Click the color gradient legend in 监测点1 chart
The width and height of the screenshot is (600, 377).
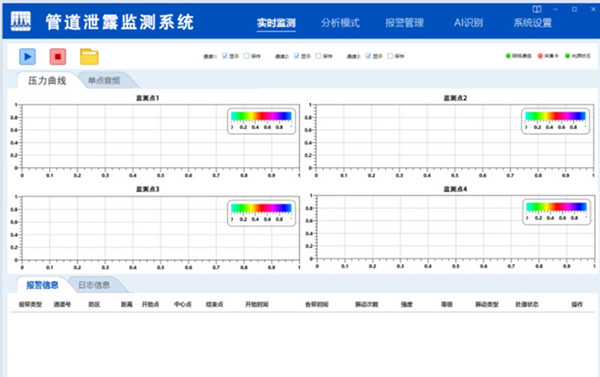(x=261, y=116)
